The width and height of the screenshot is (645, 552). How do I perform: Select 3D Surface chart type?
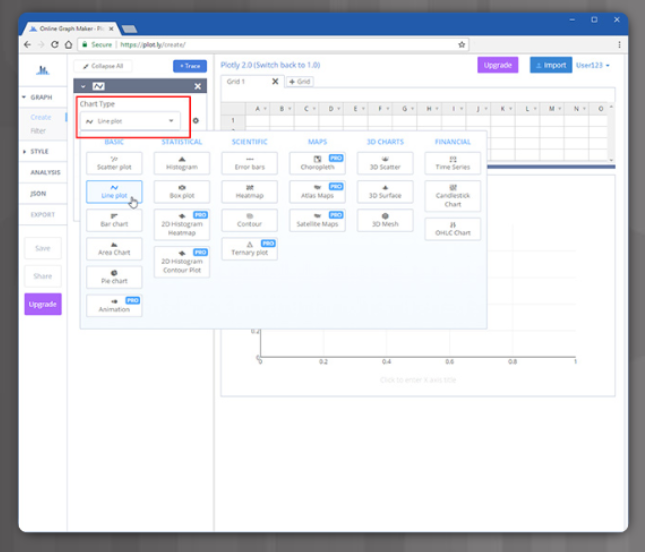(x=385, y=192)
